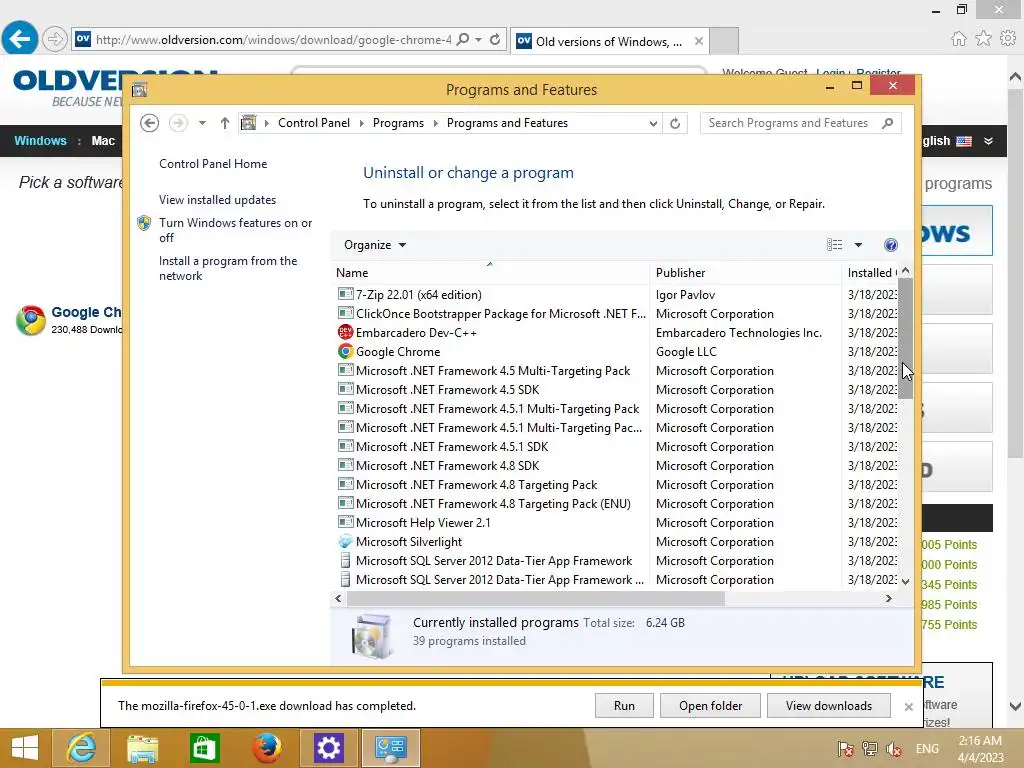Screen dimensions: 1024x768
Task: Open Internet Explorer Home icon
Action: click(x=959, y=39)
